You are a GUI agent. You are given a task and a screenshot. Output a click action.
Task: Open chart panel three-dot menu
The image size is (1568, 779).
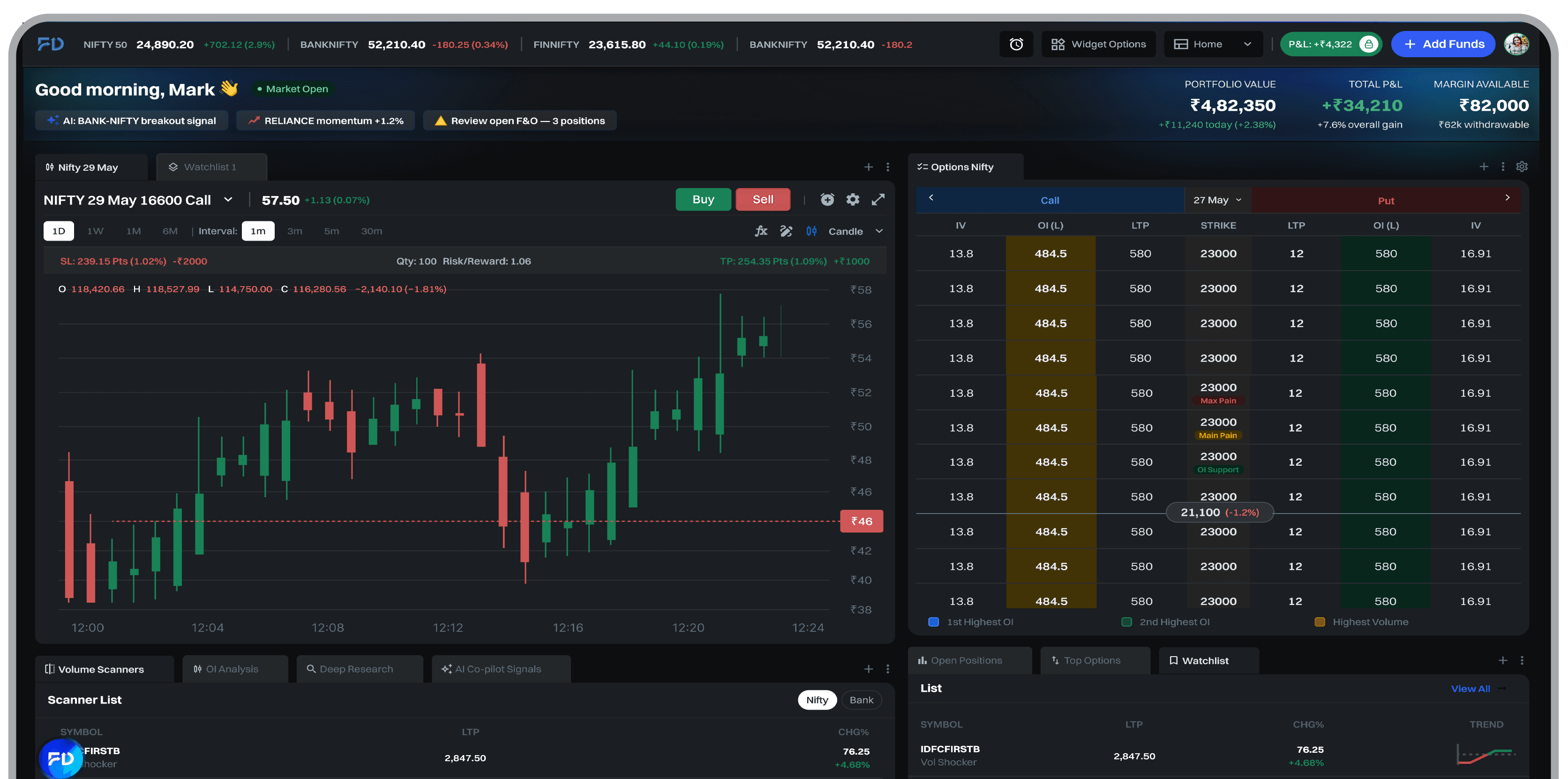click(887, 167)
